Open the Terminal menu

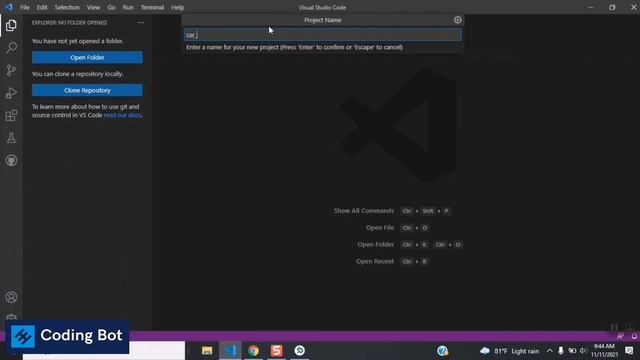(152, 7)
